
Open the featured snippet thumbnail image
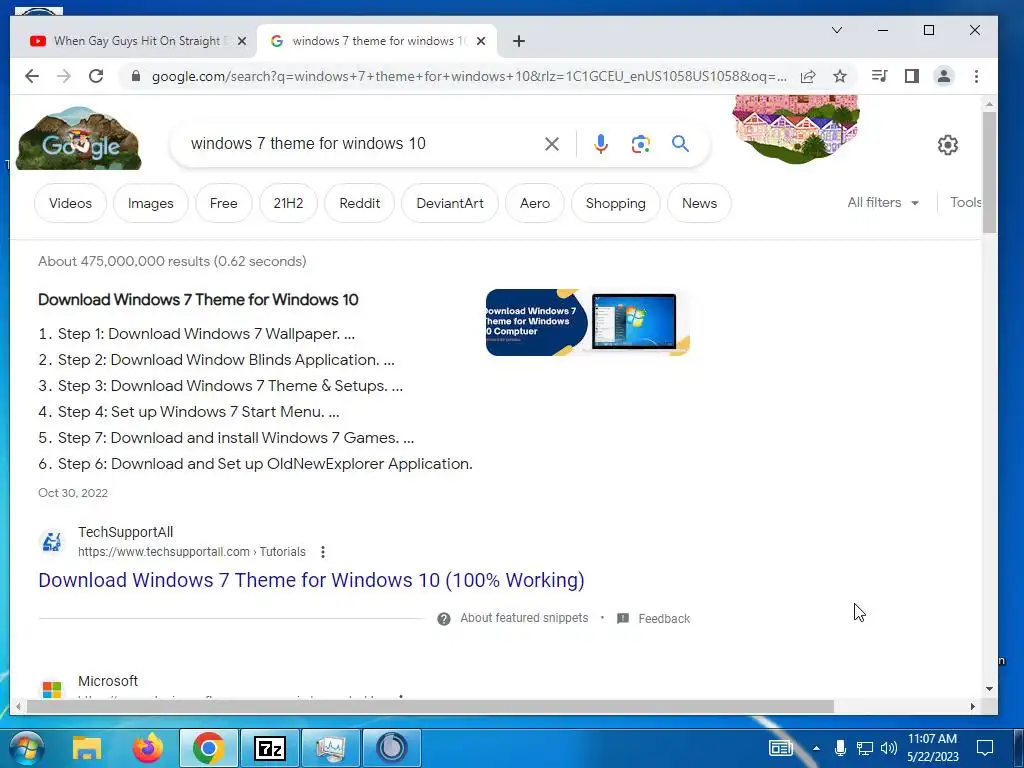pos(588,323)
